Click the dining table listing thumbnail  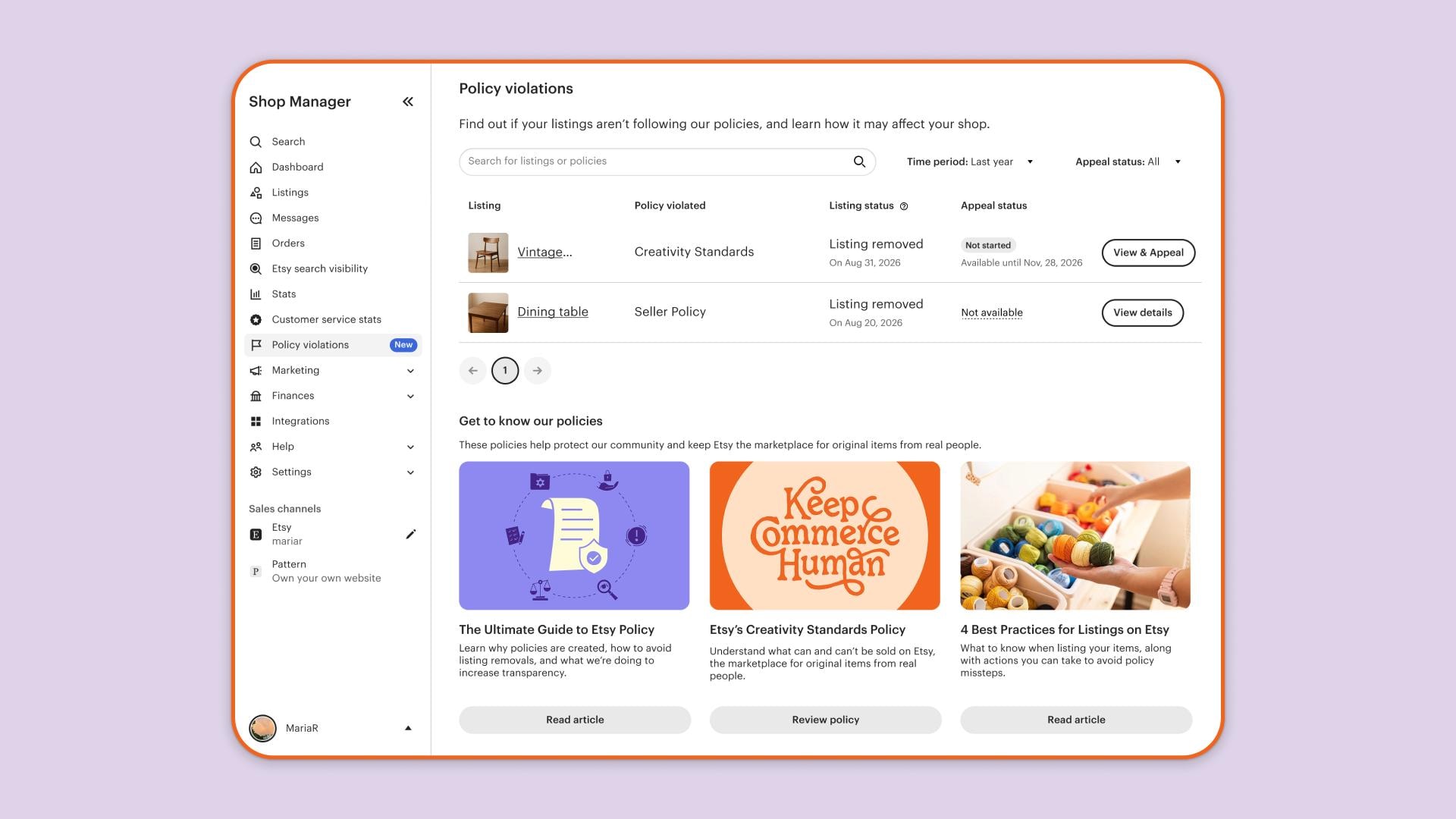488,312
